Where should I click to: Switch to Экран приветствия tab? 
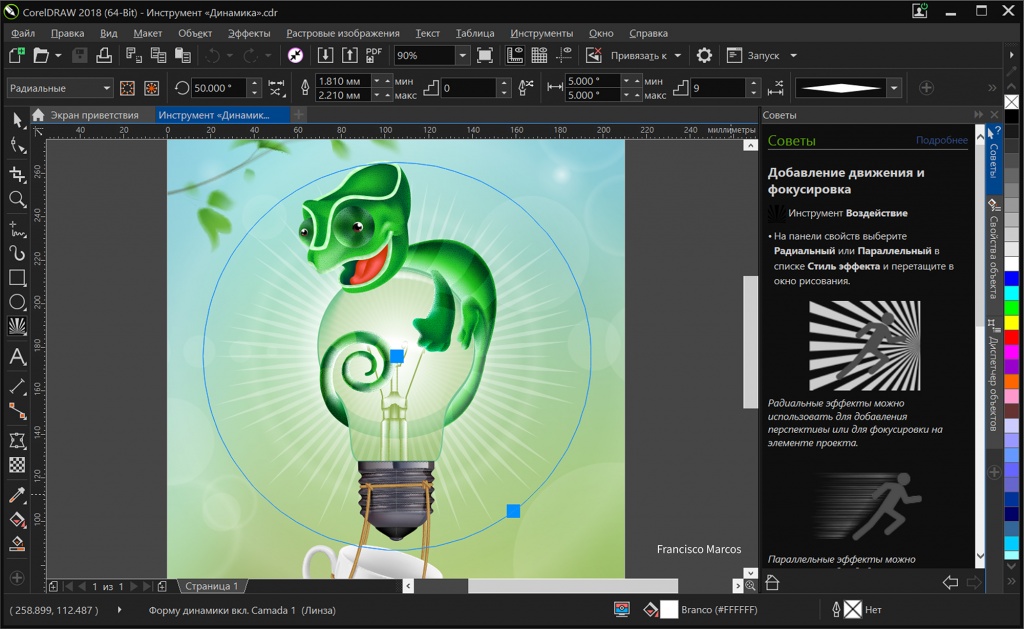(x=94, y=115)
